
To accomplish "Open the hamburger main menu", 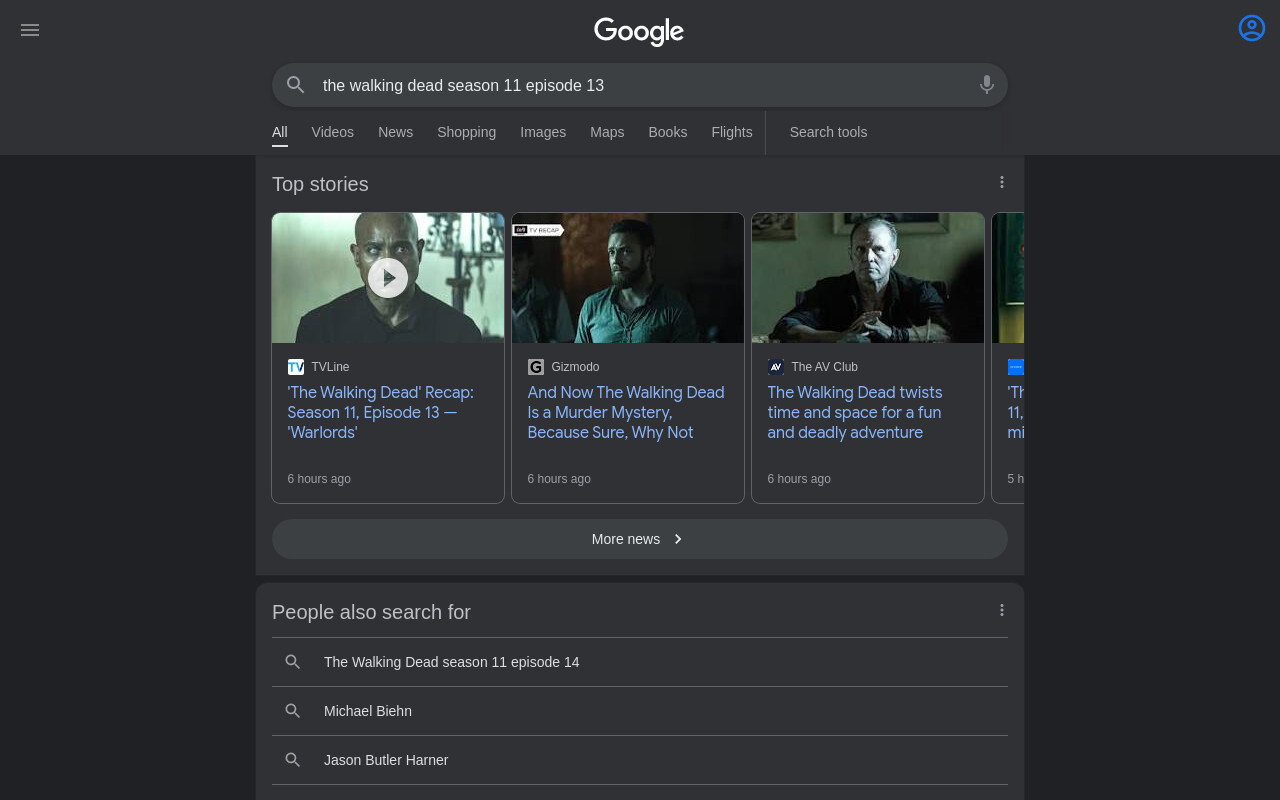I will pos(30,30).
